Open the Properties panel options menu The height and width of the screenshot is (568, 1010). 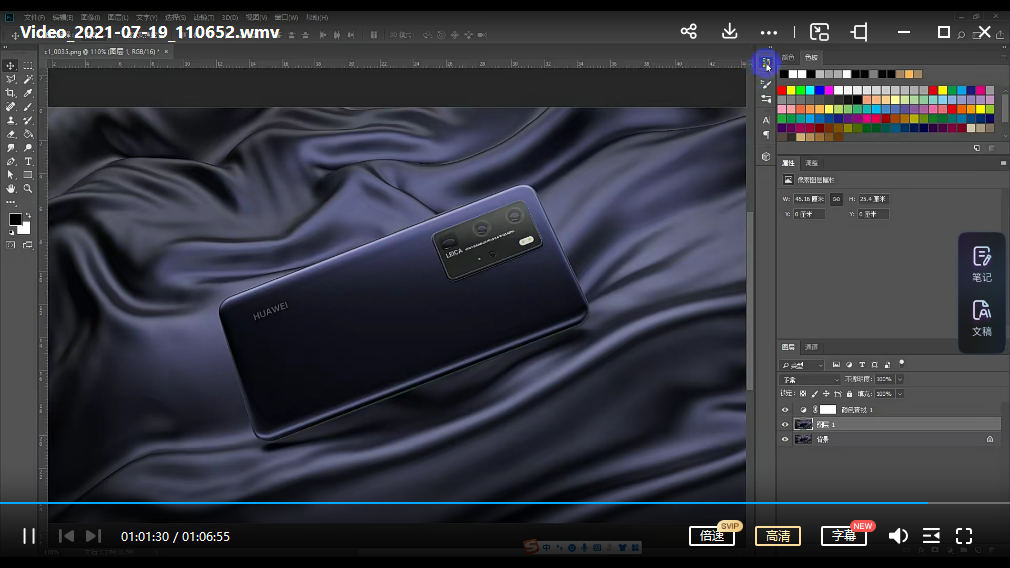coord(1003,163)
